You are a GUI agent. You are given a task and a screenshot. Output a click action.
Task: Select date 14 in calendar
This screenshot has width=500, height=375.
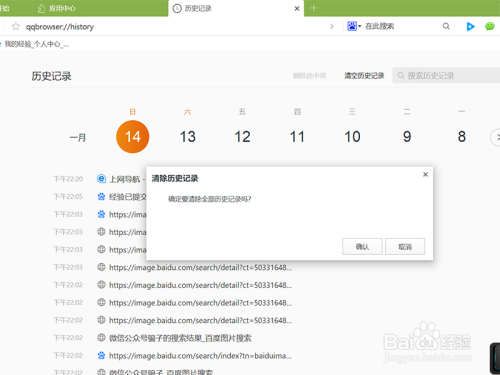pyautogui.click(x=133, y=137)
